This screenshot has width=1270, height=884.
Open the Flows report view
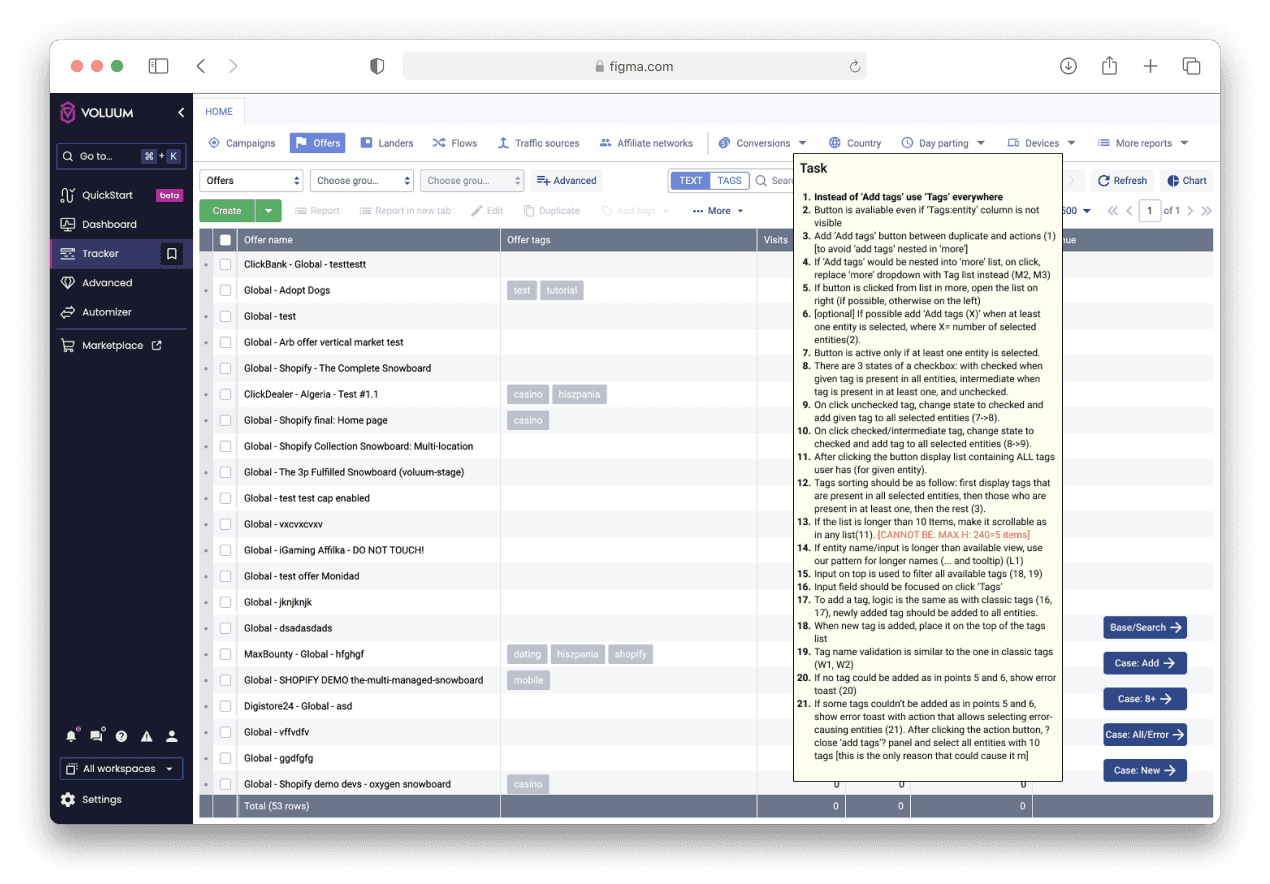click(x=454, y=143)
